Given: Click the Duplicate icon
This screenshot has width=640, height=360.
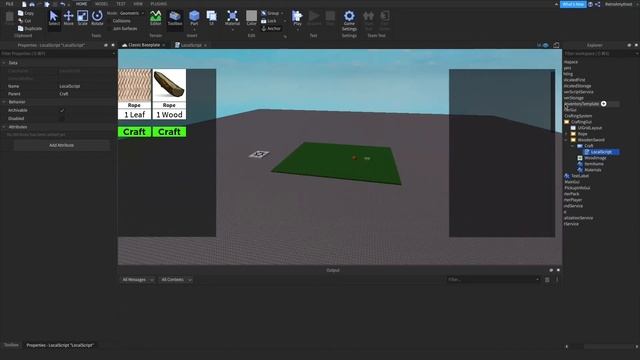Looking at the screenshot, I should tap(20, 28).
